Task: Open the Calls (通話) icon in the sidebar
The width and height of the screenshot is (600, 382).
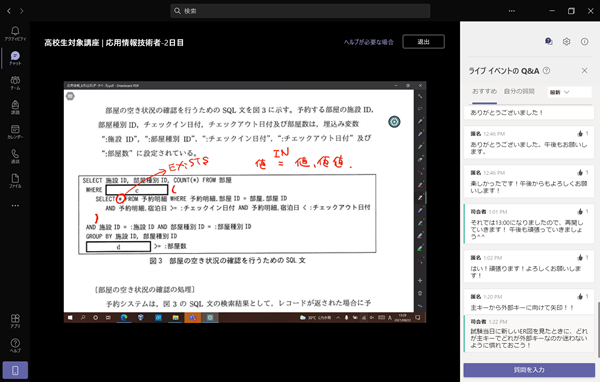Action: click(x=15, y=156)
